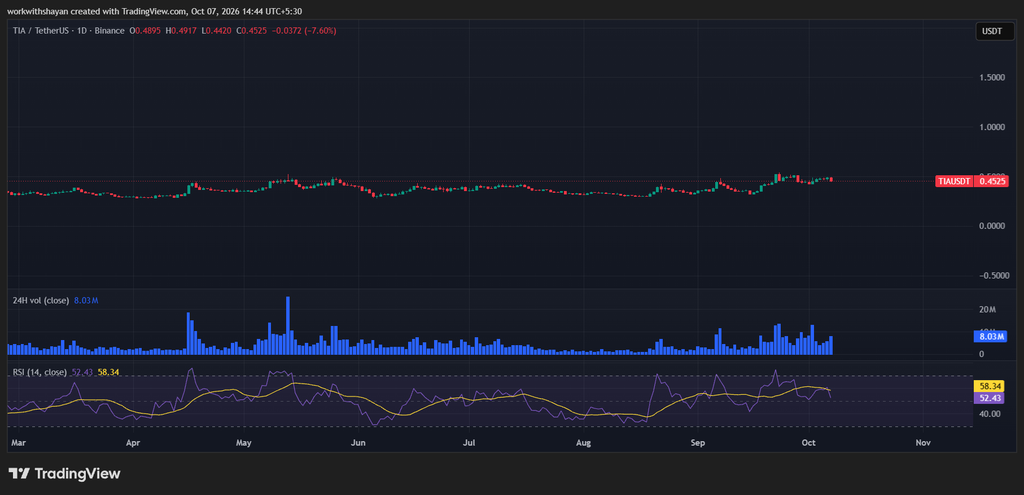Click the Mar label on the time axis

pos(18,443)
